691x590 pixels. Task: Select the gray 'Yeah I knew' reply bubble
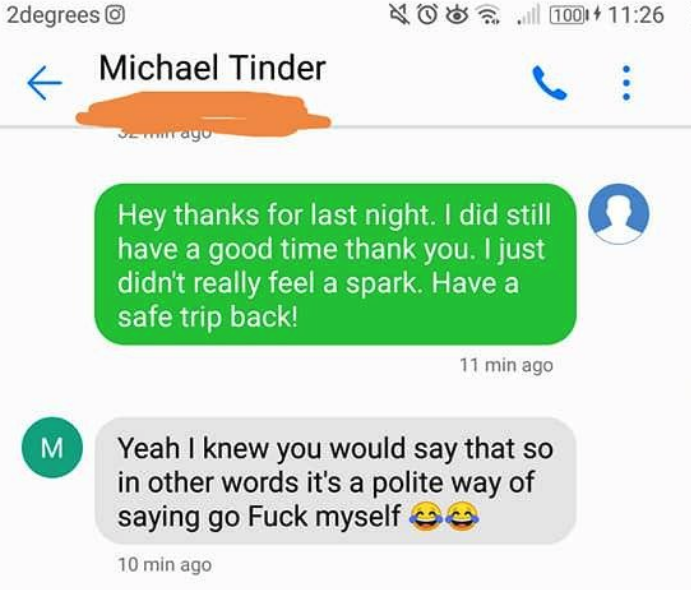click(335, 481)
